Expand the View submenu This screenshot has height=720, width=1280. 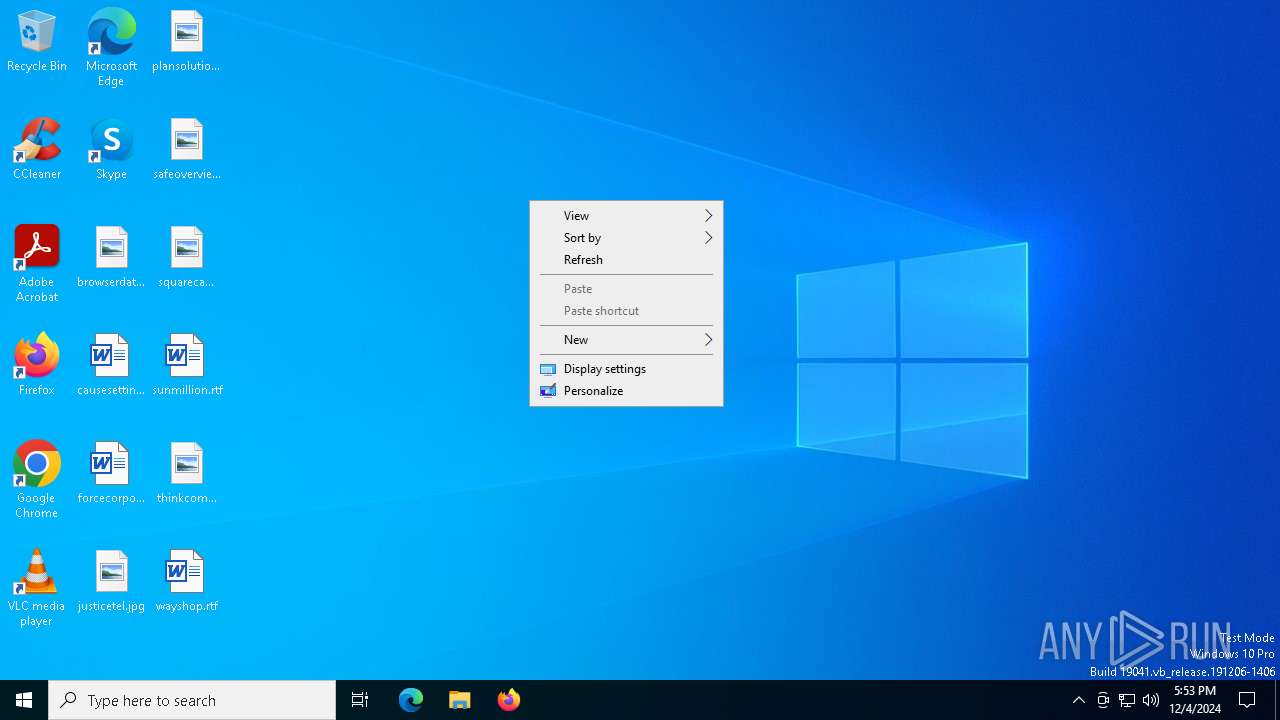click(x=626, y=216)
